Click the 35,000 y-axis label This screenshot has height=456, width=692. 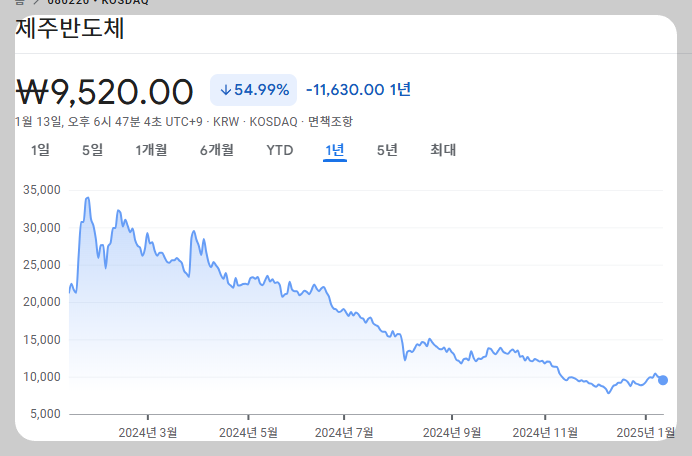[x=42, y=190]
